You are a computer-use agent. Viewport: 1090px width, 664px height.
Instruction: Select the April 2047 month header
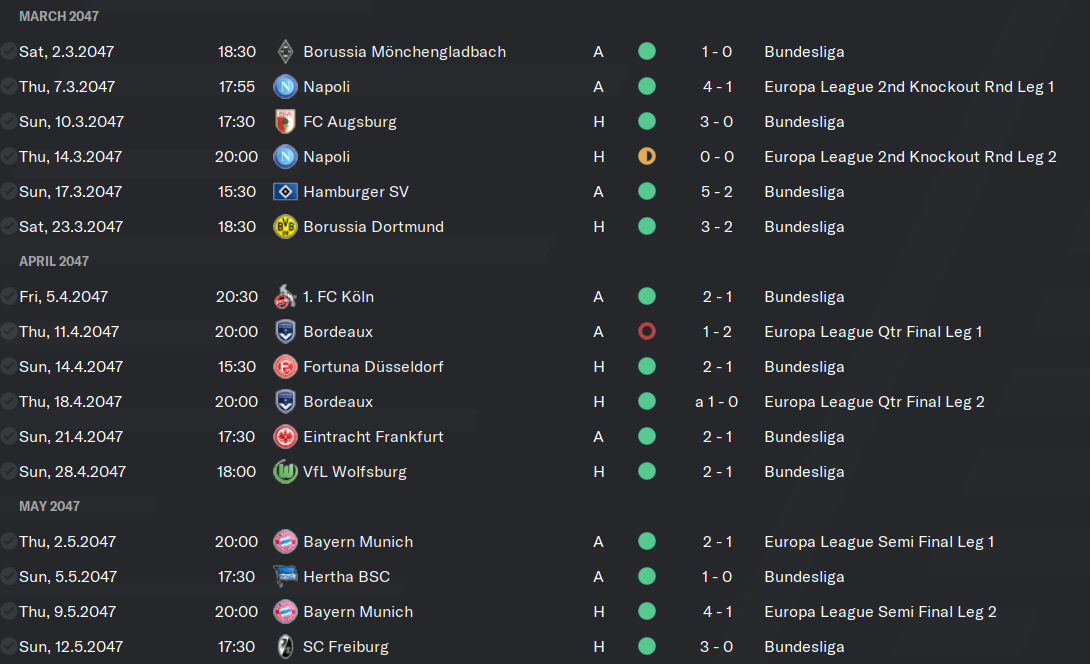click(x=54, y=261)
